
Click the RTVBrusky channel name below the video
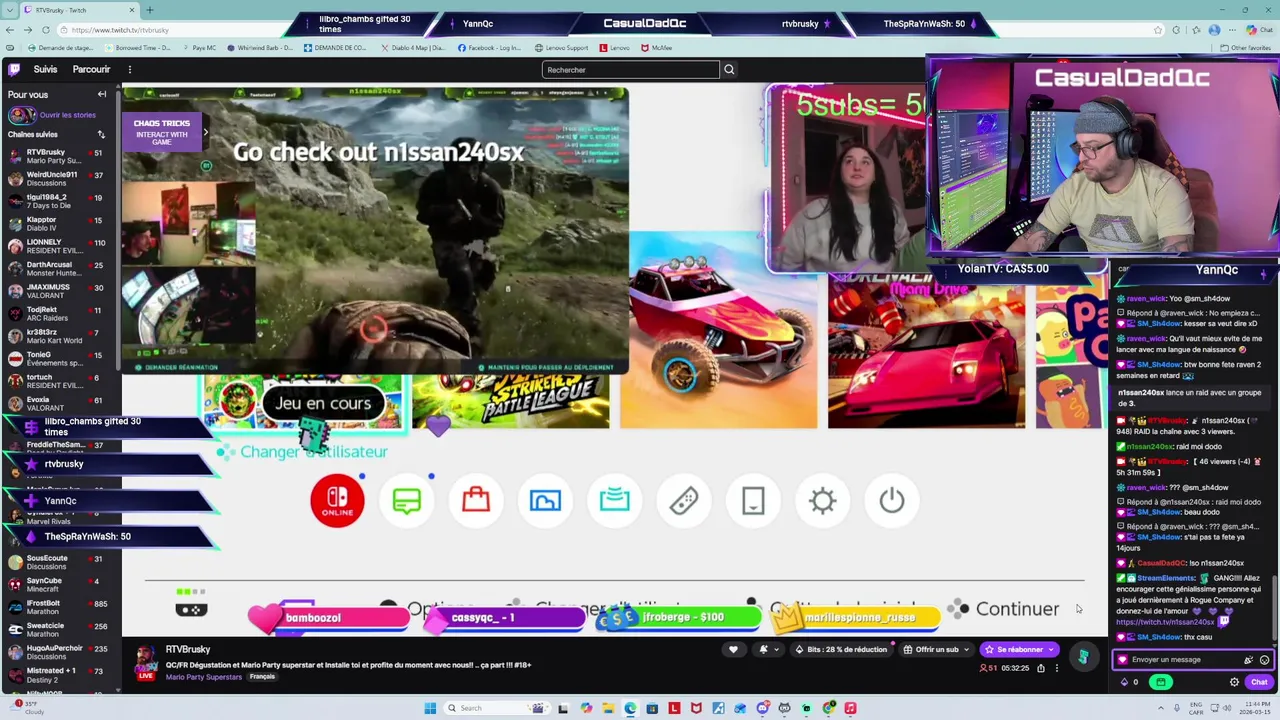coord(188,649)
